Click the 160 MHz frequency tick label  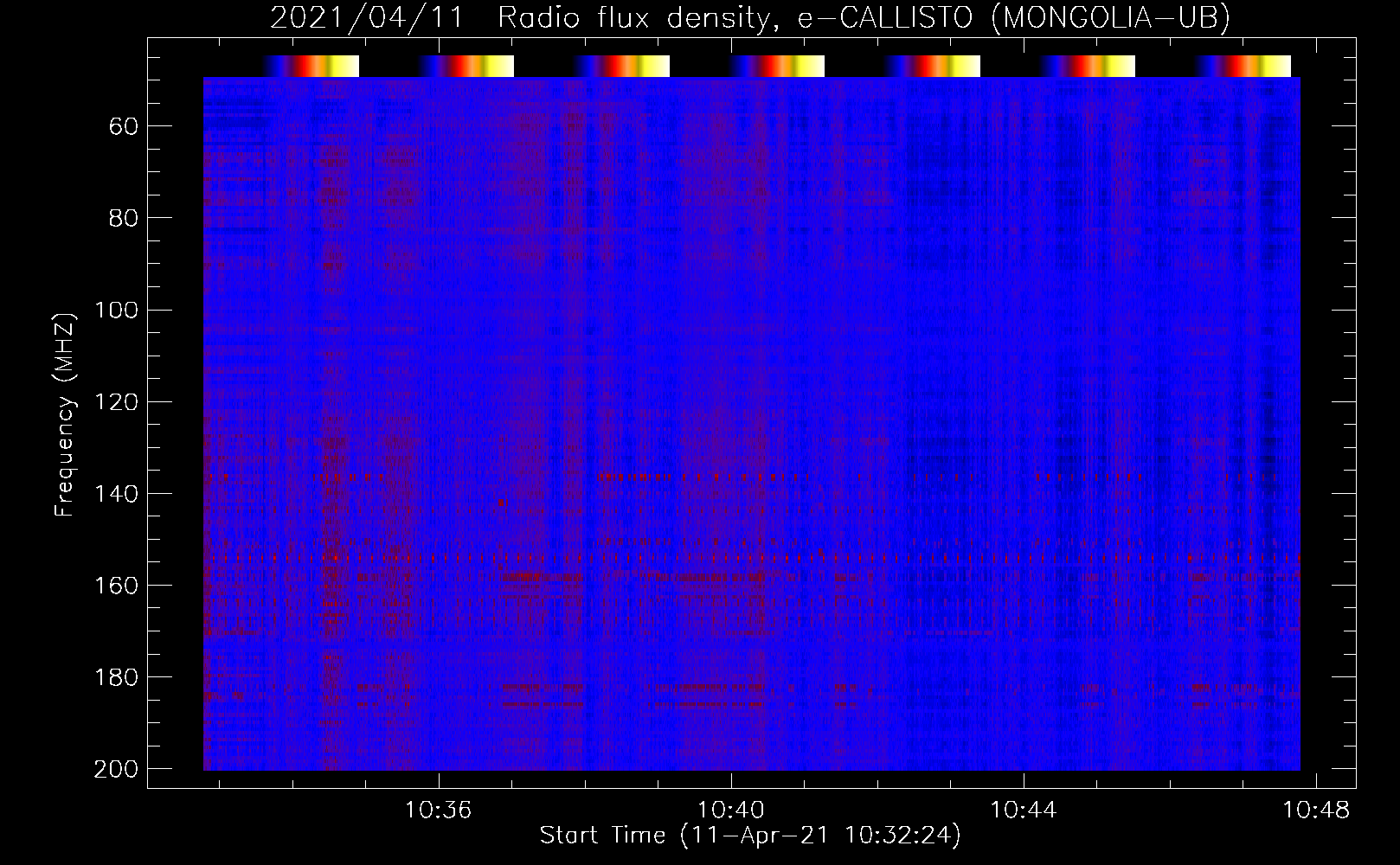117,585
